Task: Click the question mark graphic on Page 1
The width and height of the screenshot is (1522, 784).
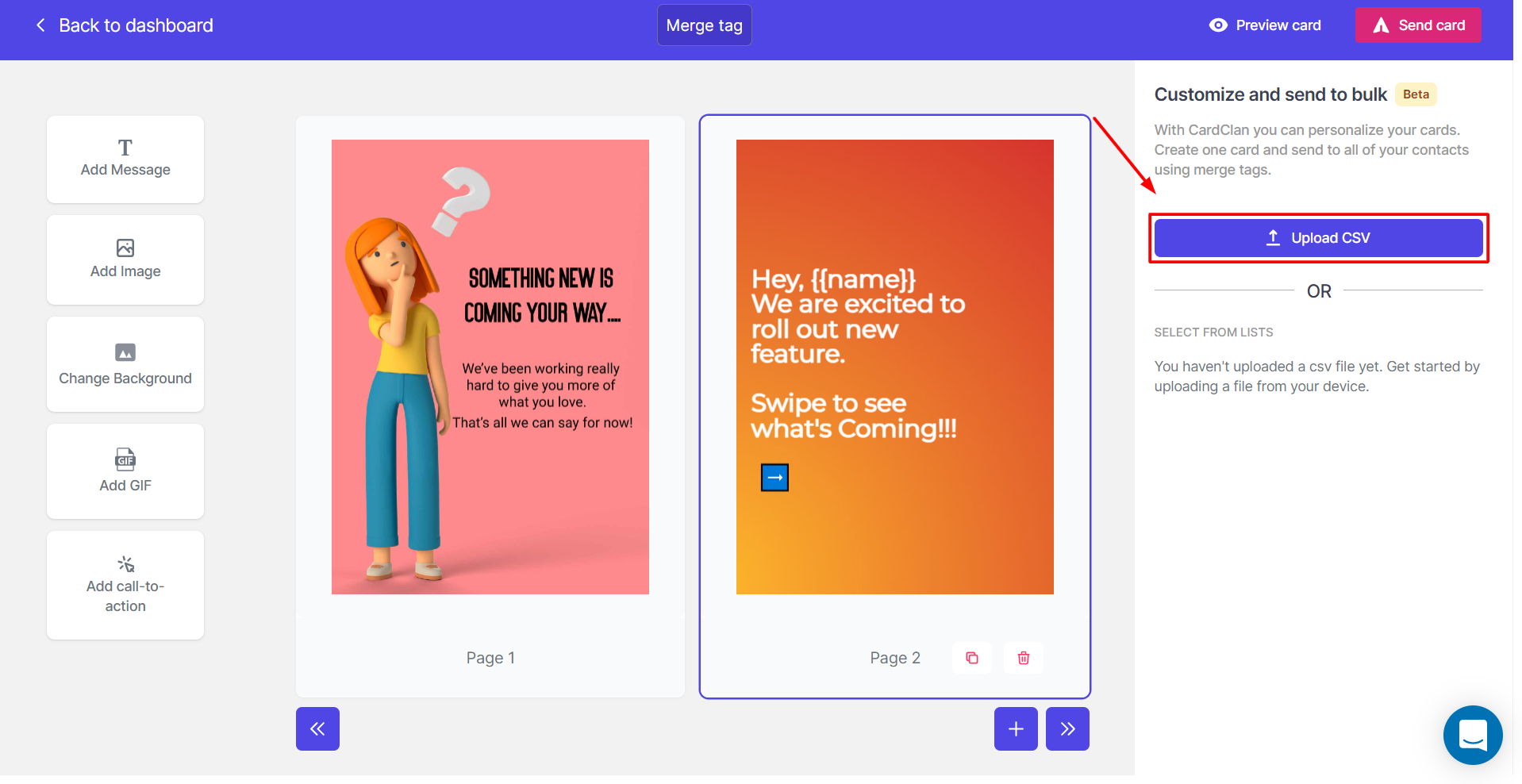Action: tap(461, 201)
